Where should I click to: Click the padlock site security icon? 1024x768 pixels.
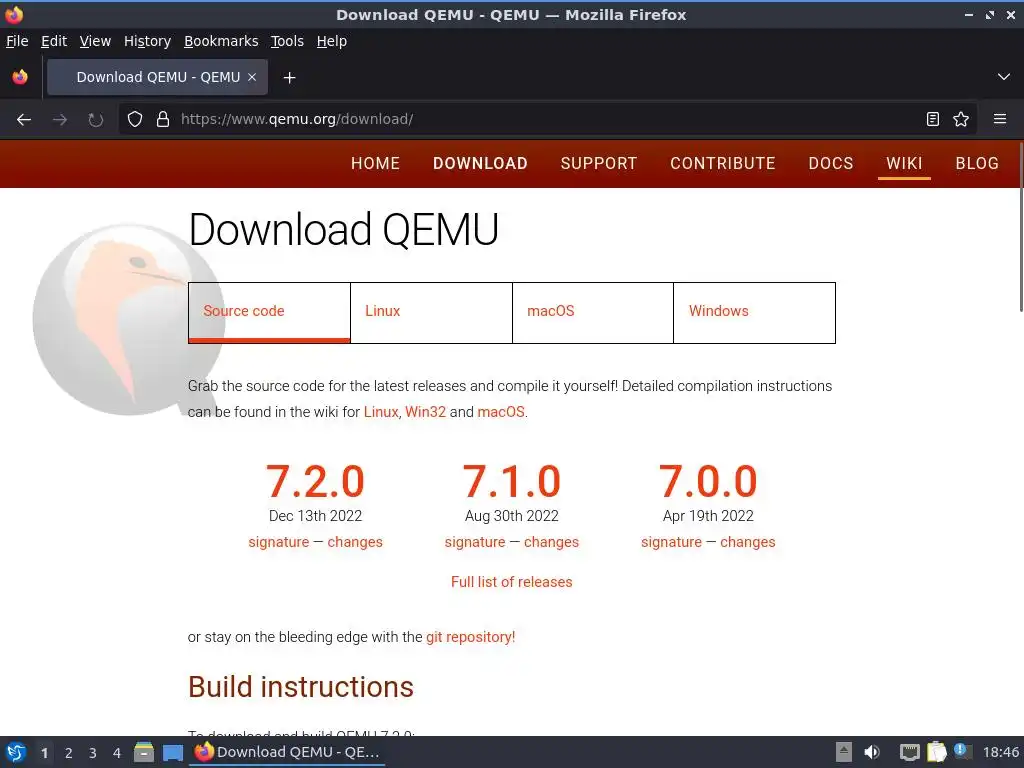click(163, 120)
